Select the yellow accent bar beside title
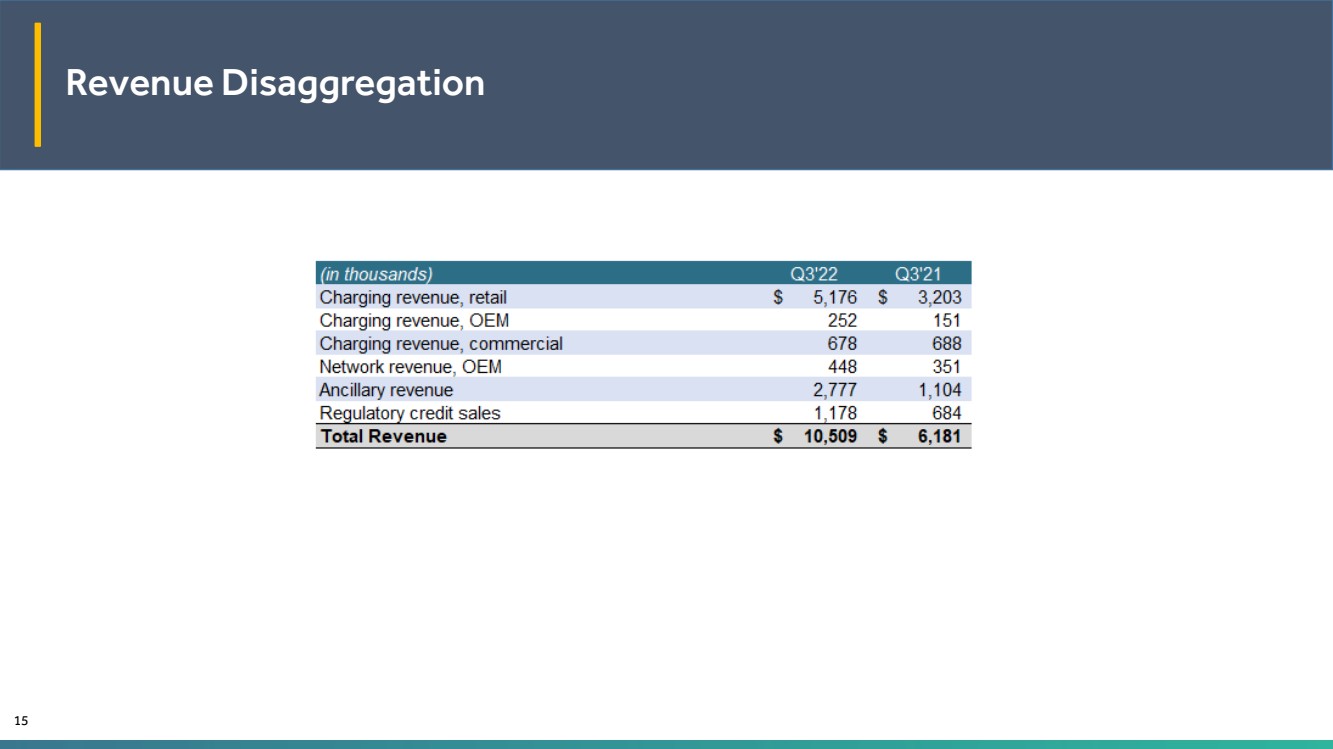1333x749 pixels. click(x=38, y=84)
